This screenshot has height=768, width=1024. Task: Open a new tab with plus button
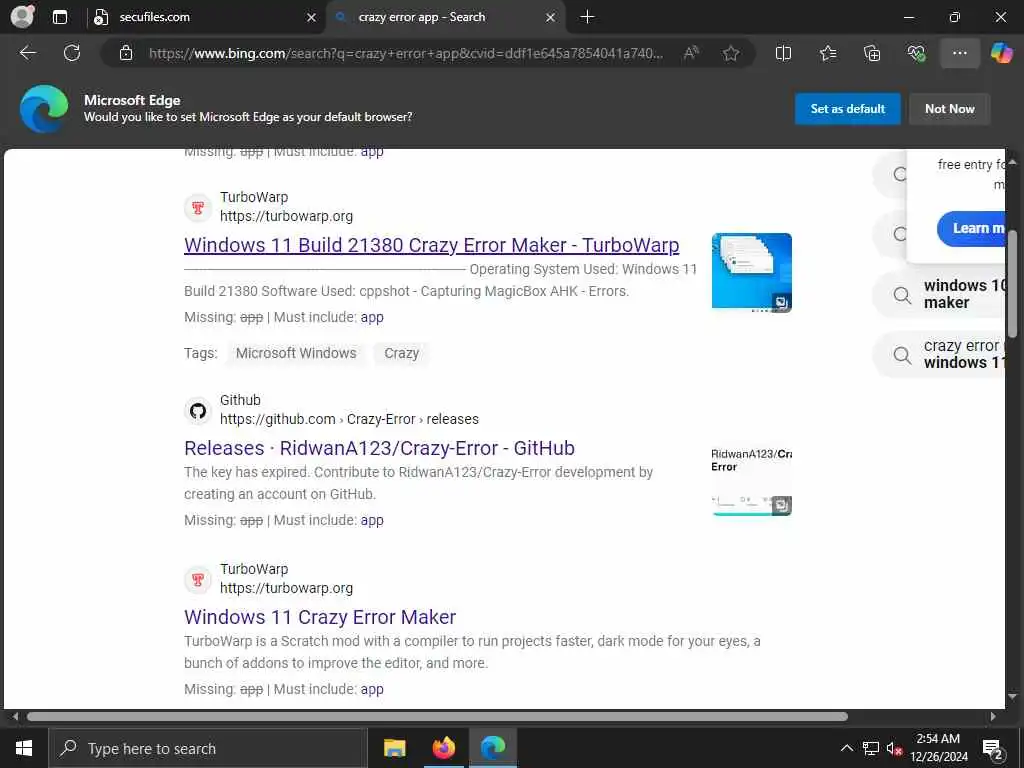[587, 17]
